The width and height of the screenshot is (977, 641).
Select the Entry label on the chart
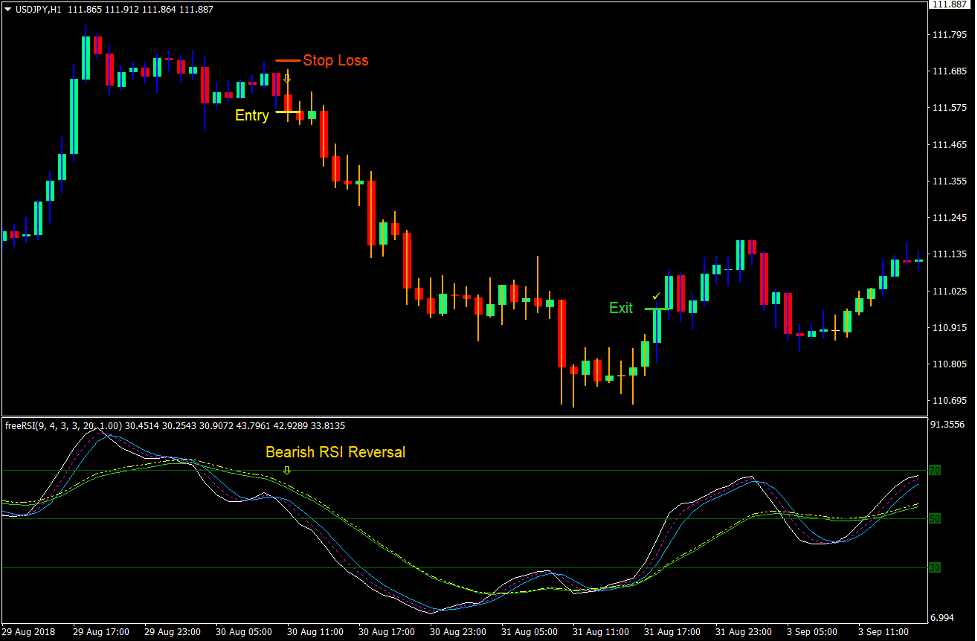251,115
